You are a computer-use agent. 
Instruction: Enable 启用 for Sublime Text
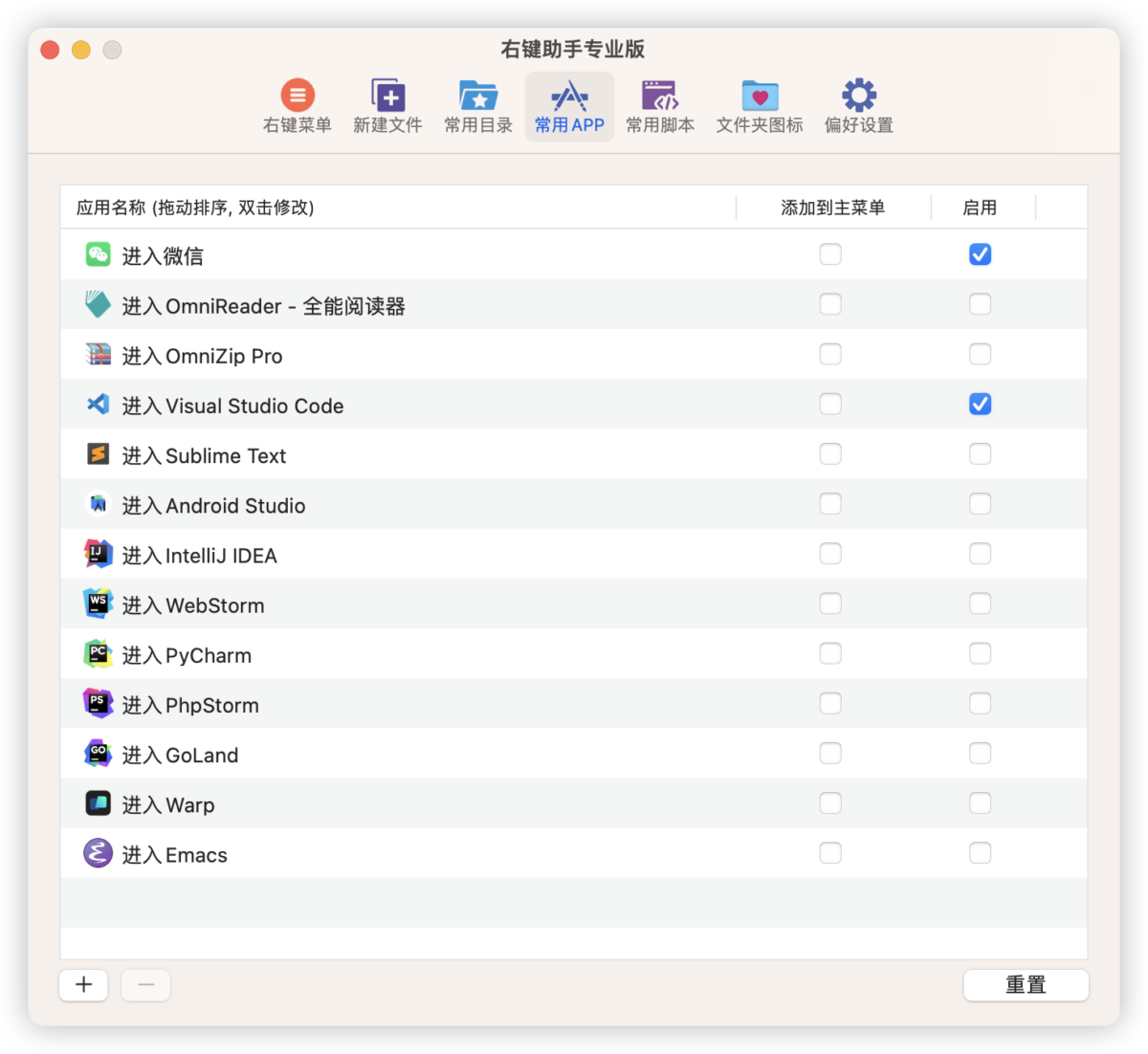click(x=980, y=454)
